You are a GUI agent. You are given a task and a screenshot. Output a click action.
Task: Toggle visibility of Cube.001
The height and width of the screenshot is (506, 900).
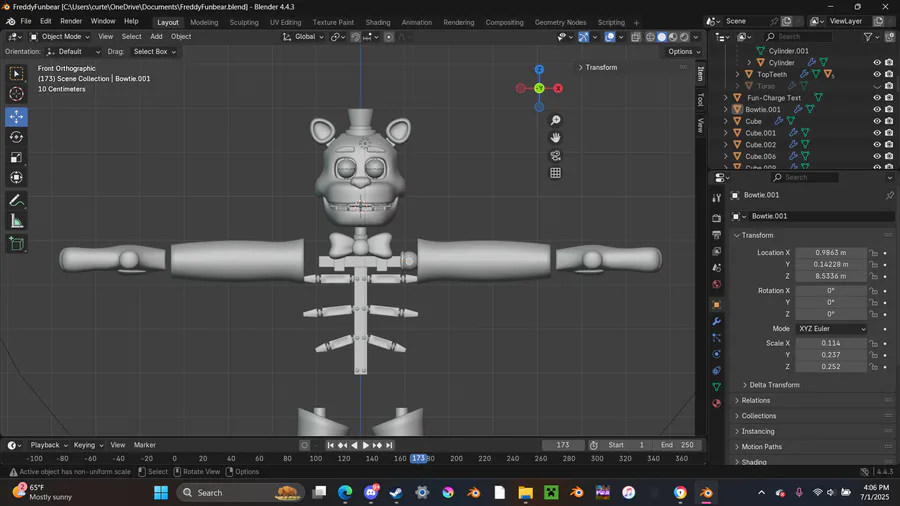[876, 133]
